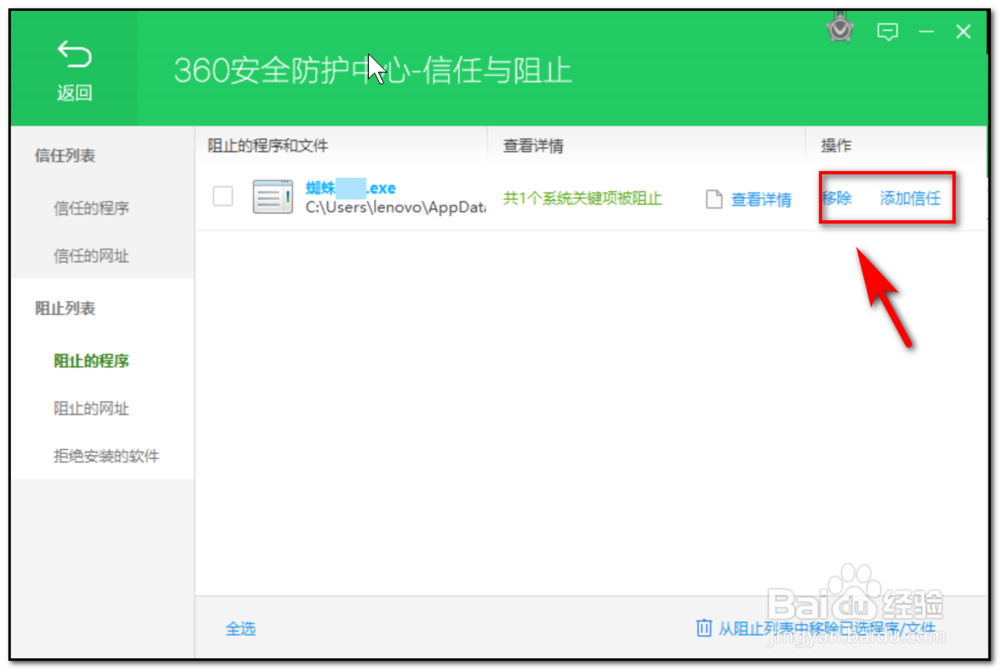
Task: Click the exe file icon in blocked row
Action: pos(272,196)
